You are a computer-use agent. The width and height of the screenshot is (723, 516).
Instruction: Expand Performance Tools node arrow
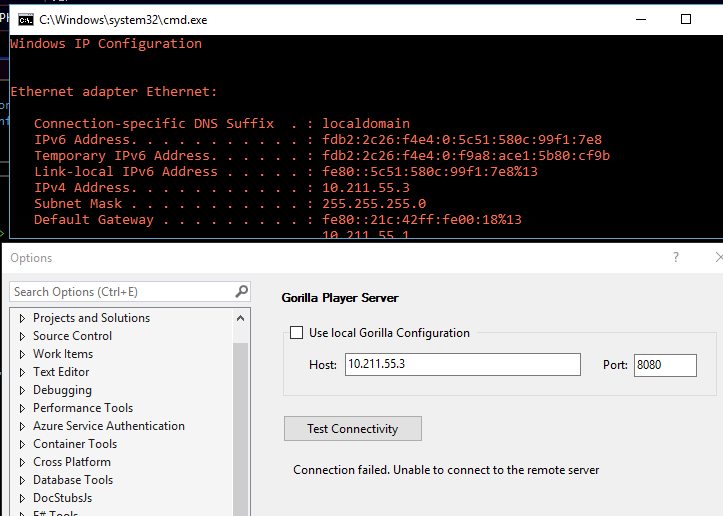coord(22,408)
